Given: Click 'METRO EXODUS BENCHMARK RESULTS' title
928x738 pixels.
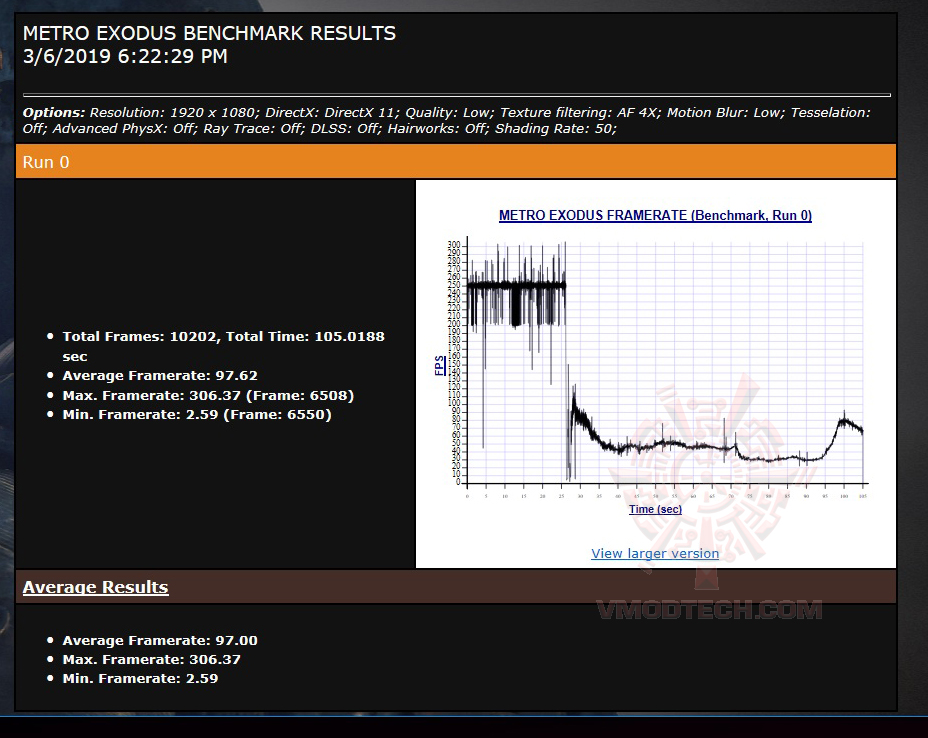Looking at the screenshot, I should coord(209,33).
